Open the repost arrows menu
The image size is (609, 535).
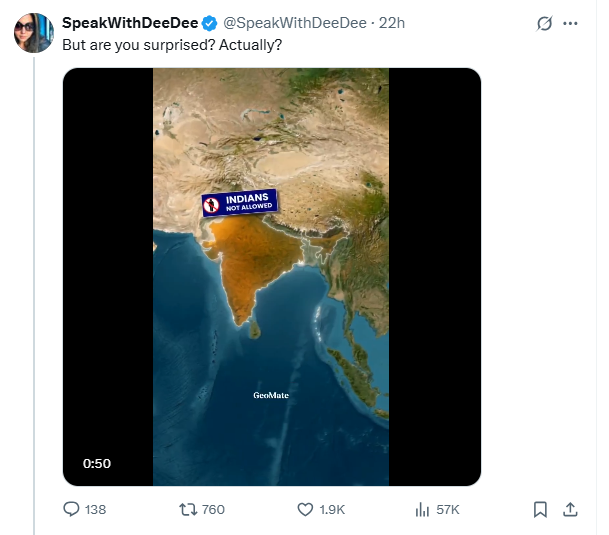[x=186, y=509]
